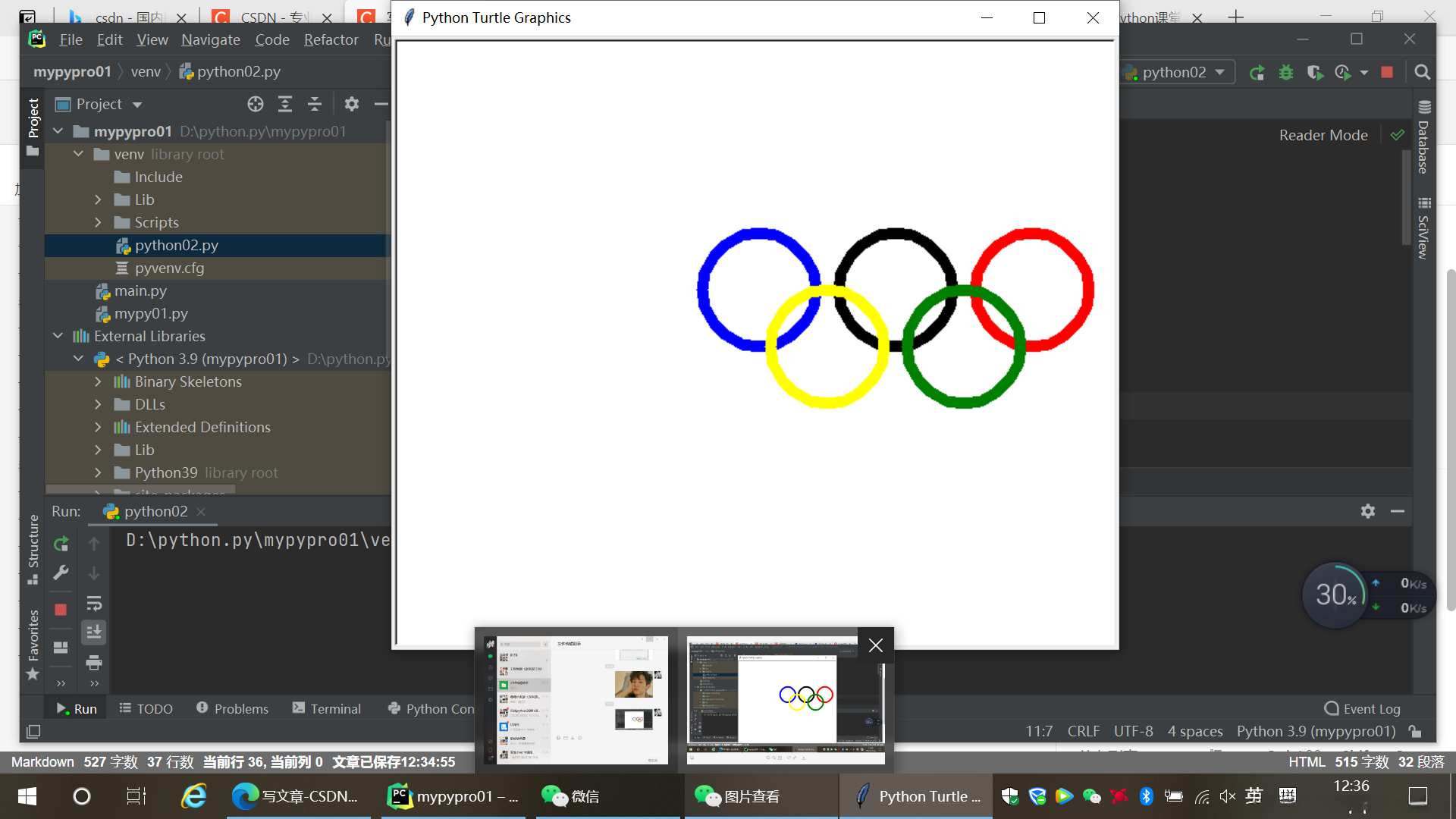The width and height of the screenshot is (1456, 819).
Task: Stop the running program in top toolbar
Action: click(1387, 72)
